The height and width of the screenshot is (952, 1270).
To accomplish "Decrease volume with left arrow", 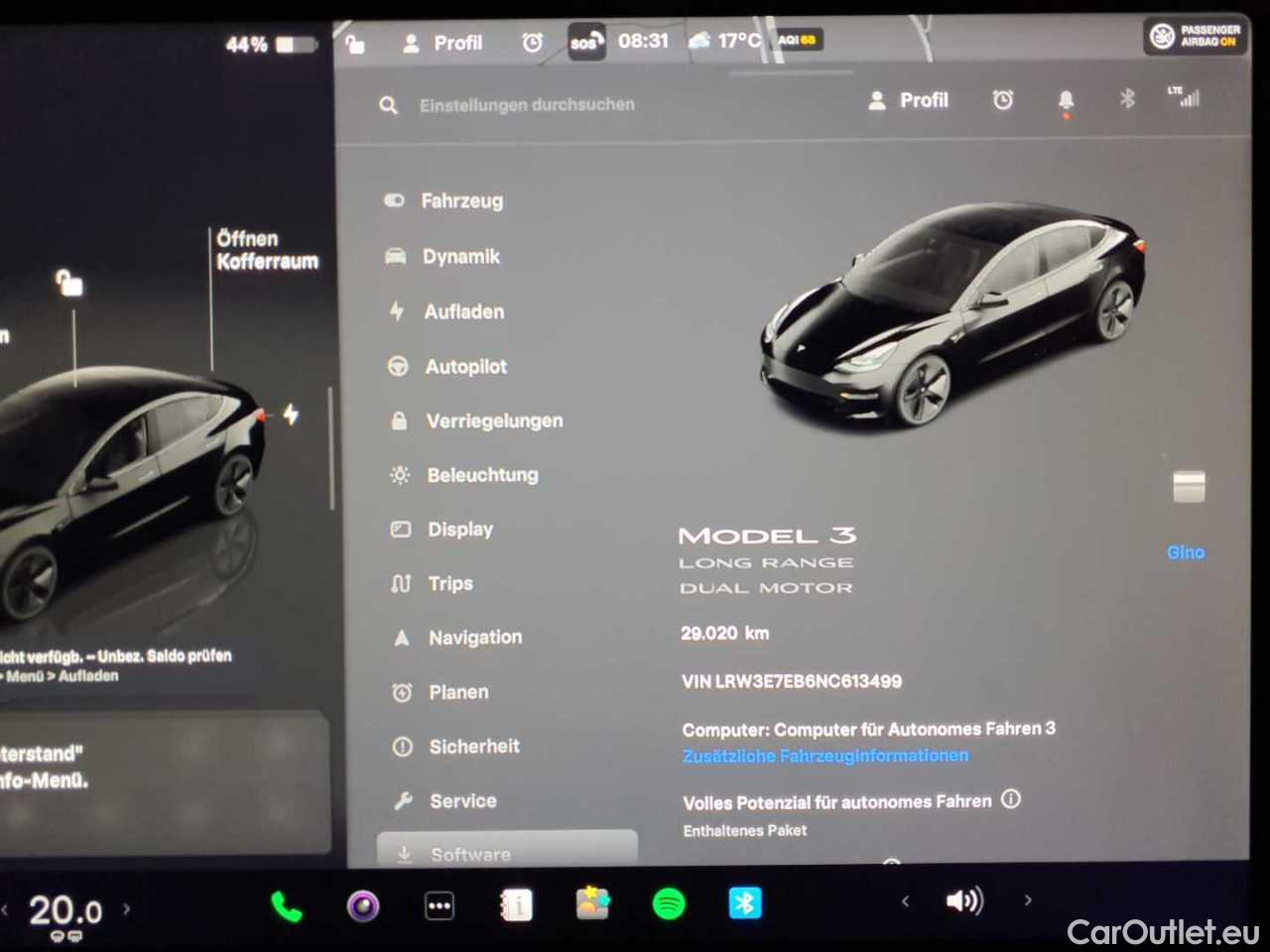I will pos(905,901).
